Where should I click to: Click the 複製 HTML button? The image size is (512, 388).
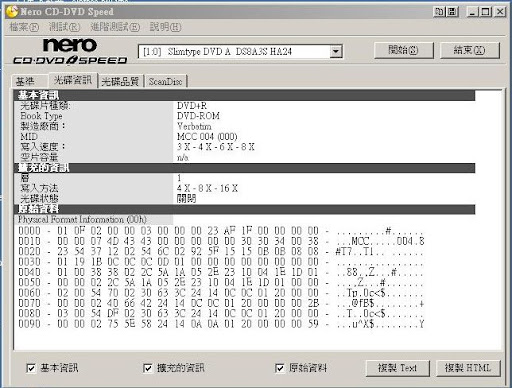tap(468, 368)
